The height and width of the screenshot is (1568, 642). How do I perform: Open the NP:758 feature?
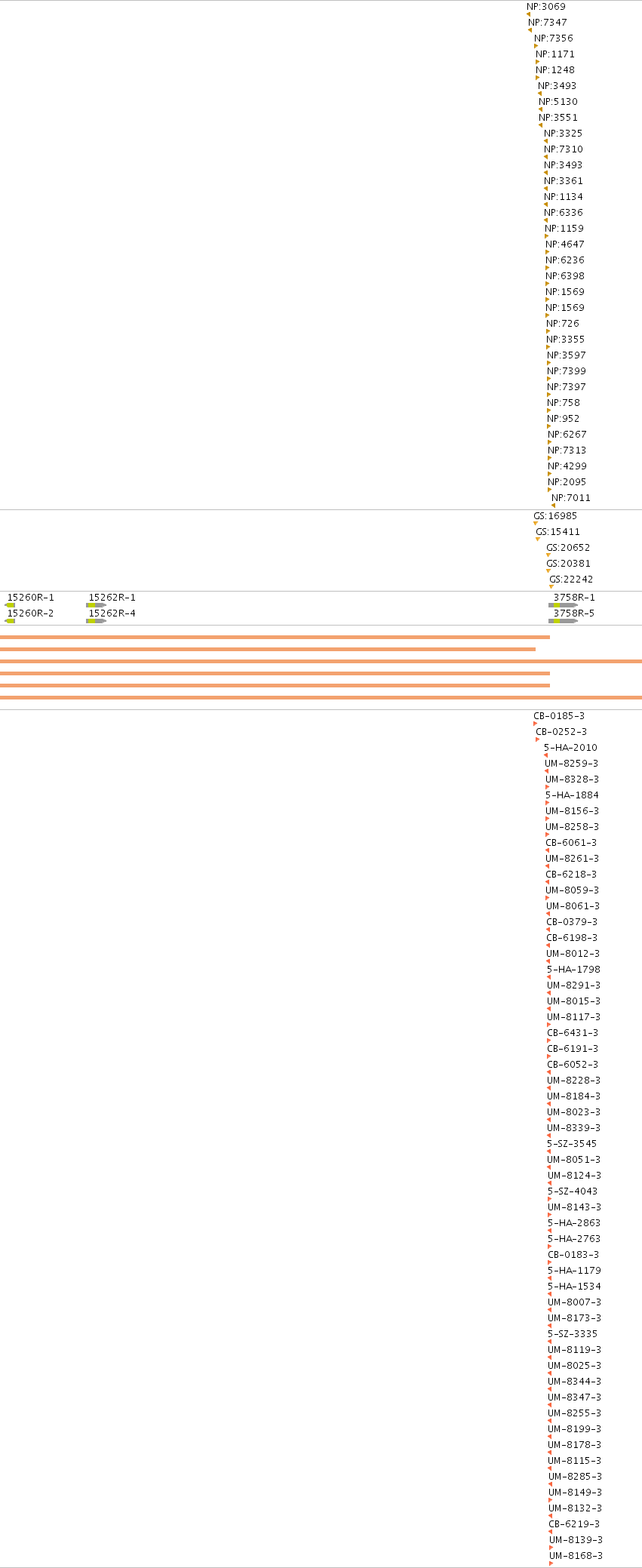pyautogui.click(x=564, y=403)
